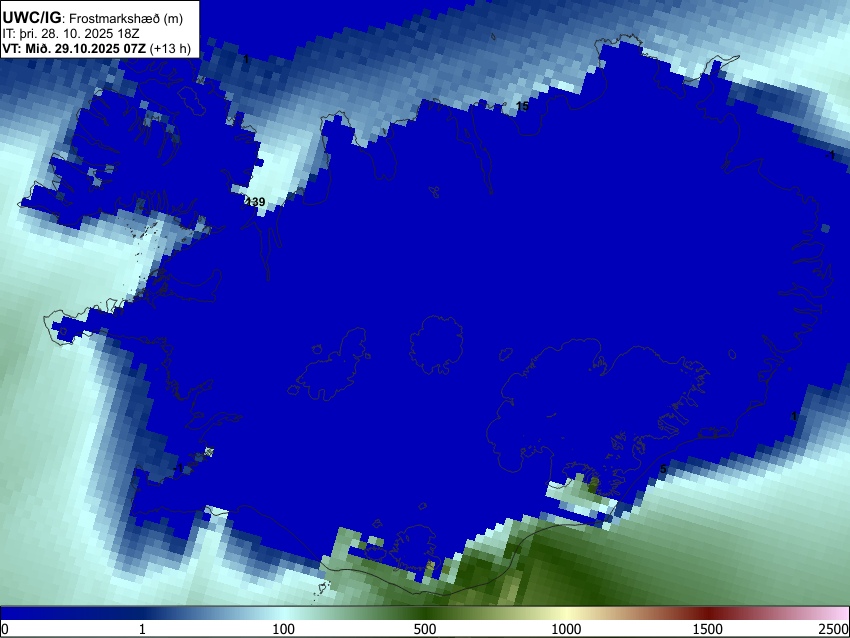850x638 pixels.
Task: Pick the dark red section of the colour scale
Action: [x=708, y=613]
